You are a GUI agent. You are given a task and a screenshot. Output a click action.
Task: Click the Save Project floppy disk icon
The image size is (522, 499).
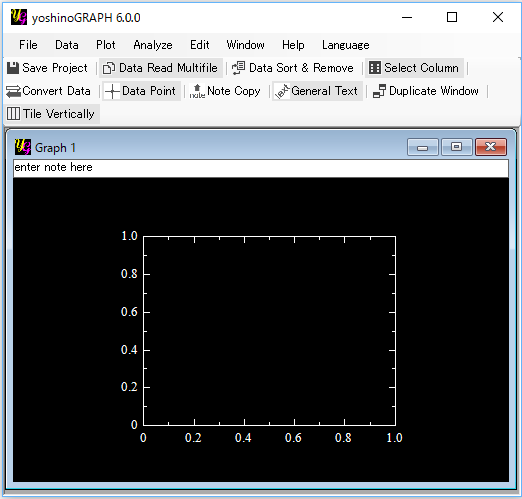[x=13, y=68]
